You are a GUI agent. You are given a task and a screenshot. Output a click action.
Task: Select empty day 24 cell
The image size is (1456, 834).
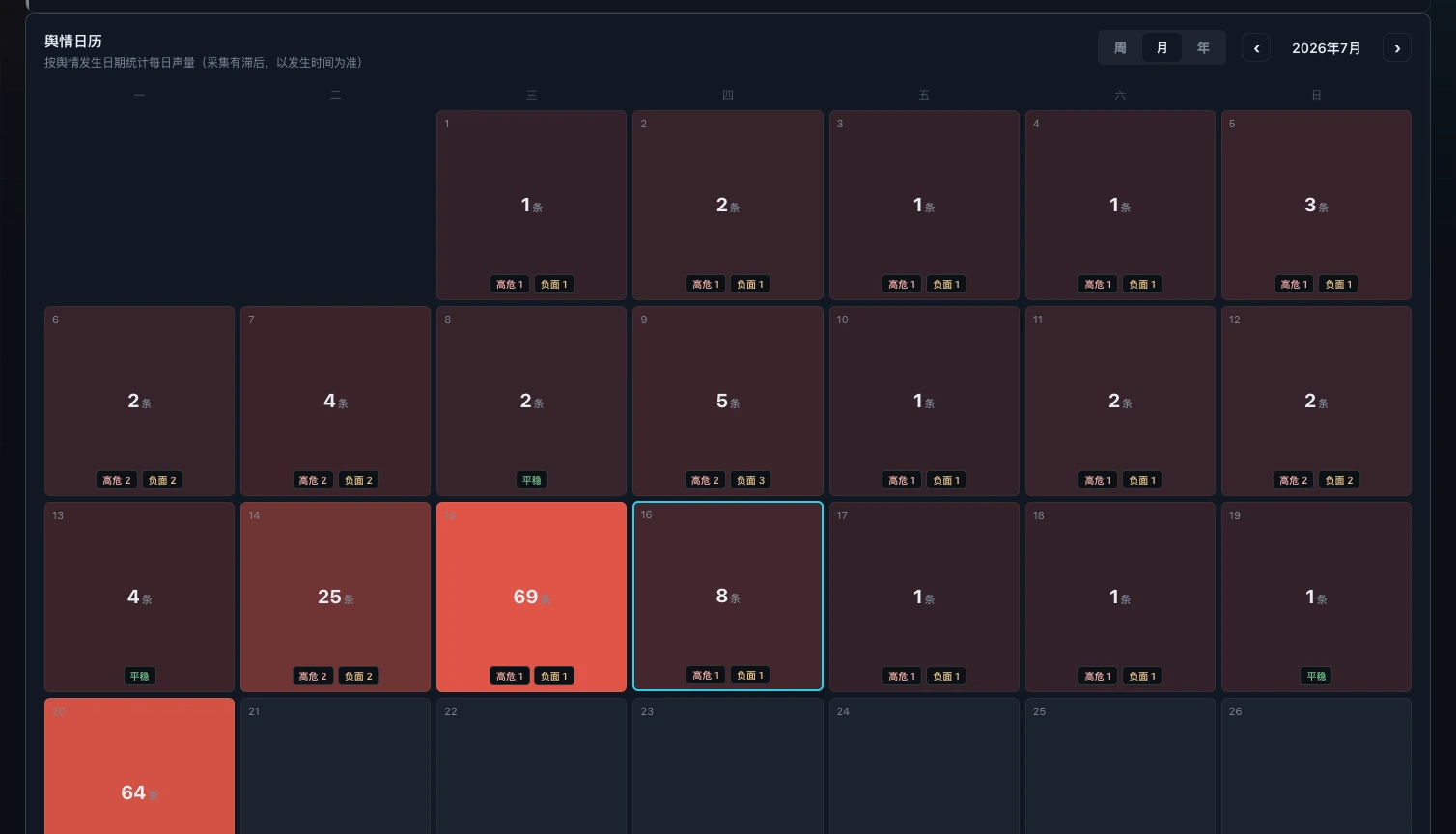[x=924, y=766]
